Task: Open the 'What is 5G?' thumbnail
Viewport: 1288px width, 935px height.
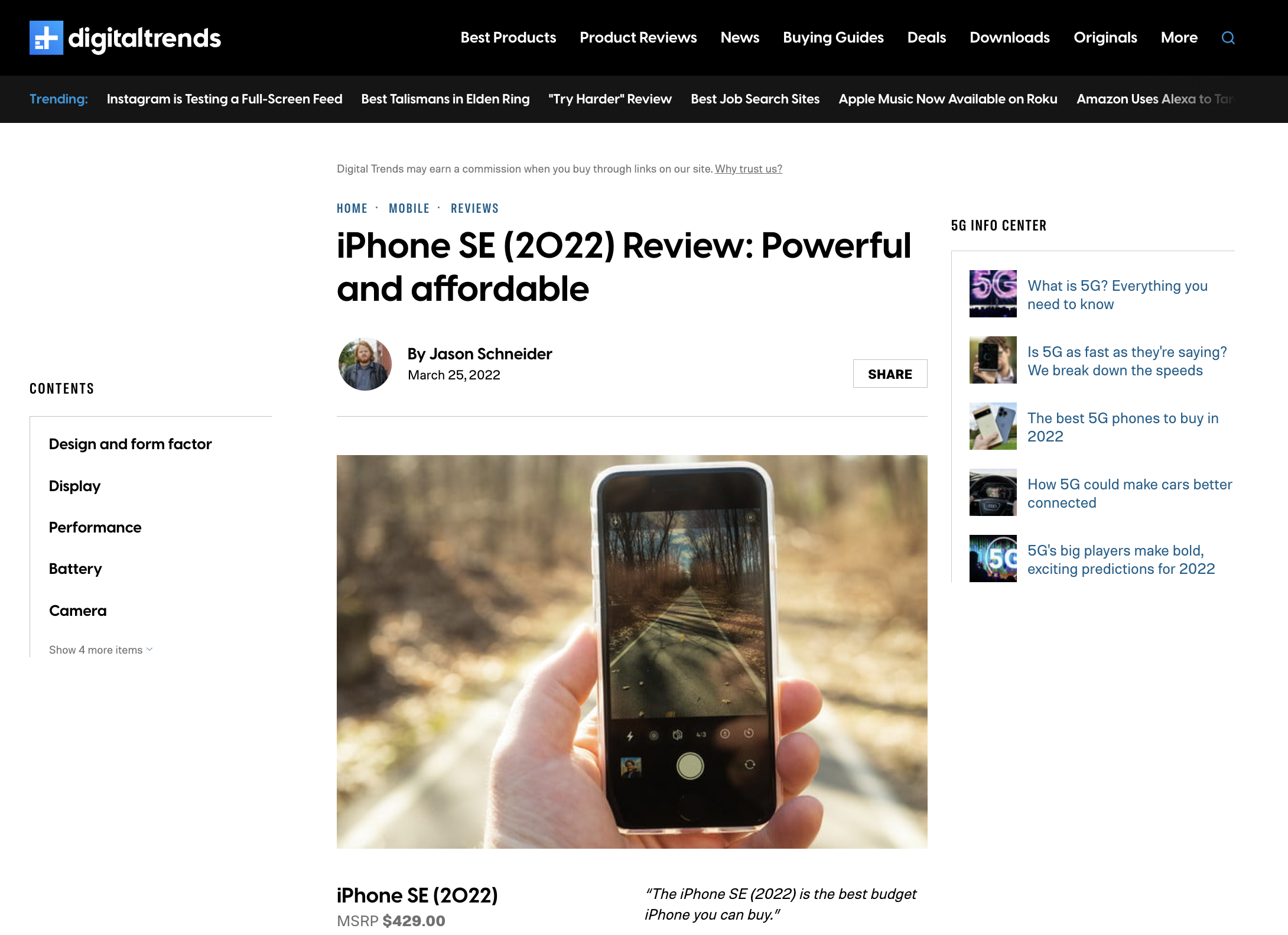Action: pos(993,294)
